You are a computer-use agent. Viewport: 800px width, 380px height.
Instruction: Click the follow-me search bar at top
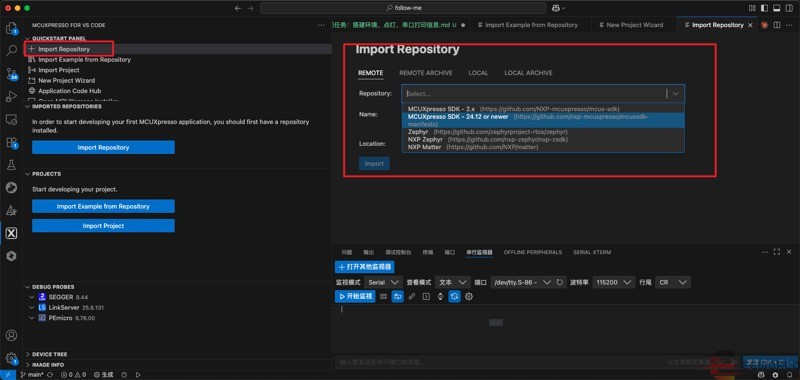click(402, 8)
